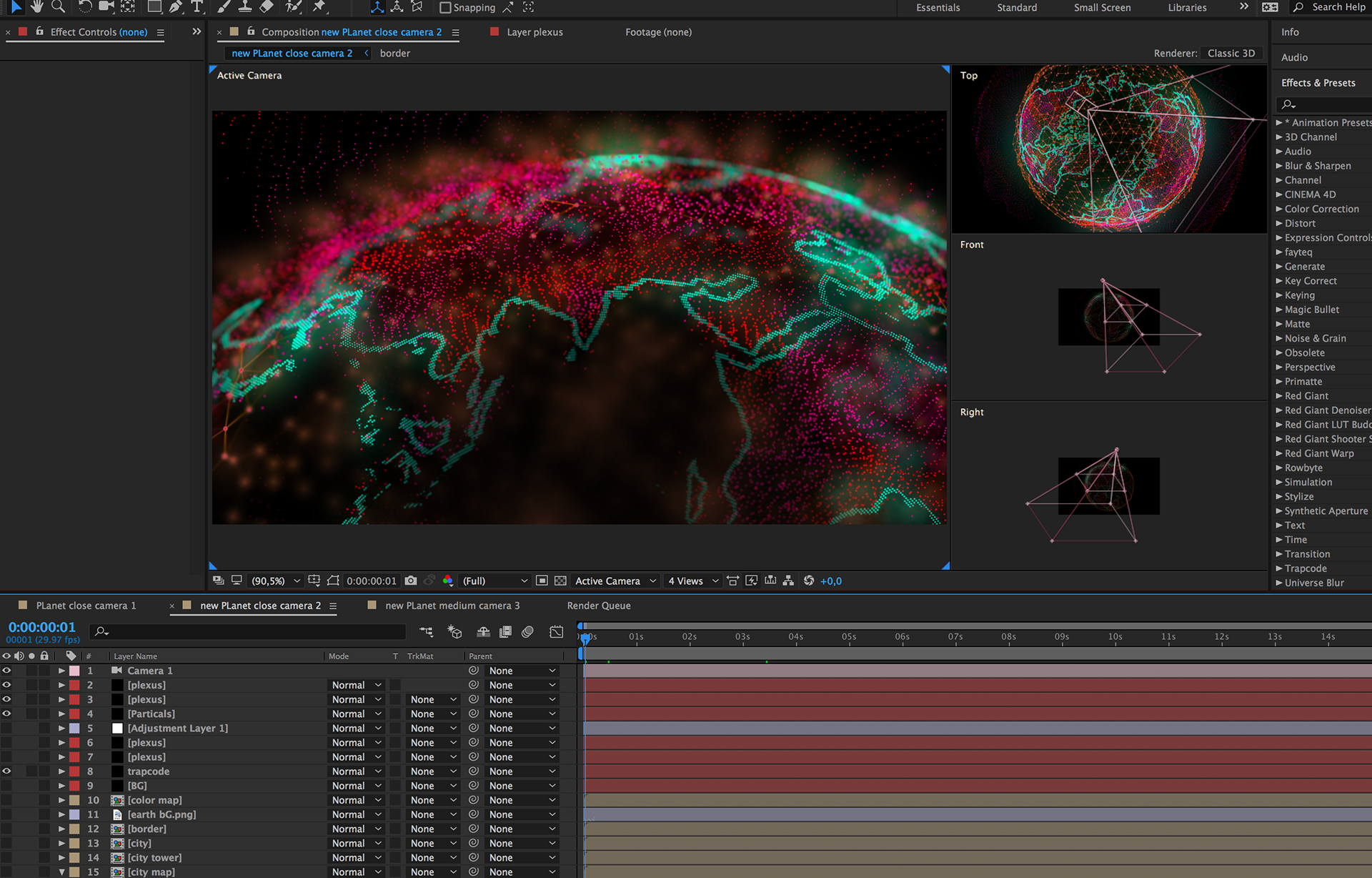Viewport: 1372px width, 878px height.
Task: Hide the trapcode layer
Action: click(x=6, y=771)
